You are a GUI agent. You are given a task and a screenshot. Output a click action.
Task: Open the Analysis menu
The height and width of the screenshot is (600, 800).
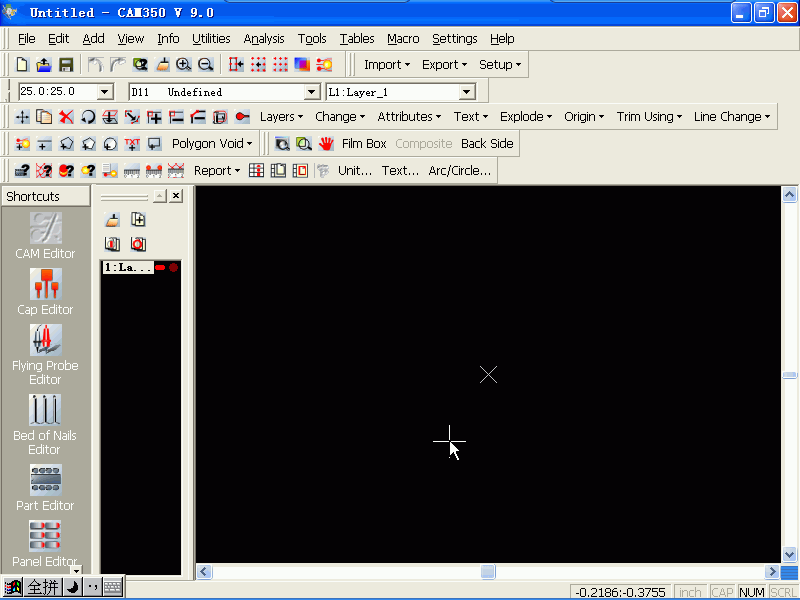tap(264, 39)
